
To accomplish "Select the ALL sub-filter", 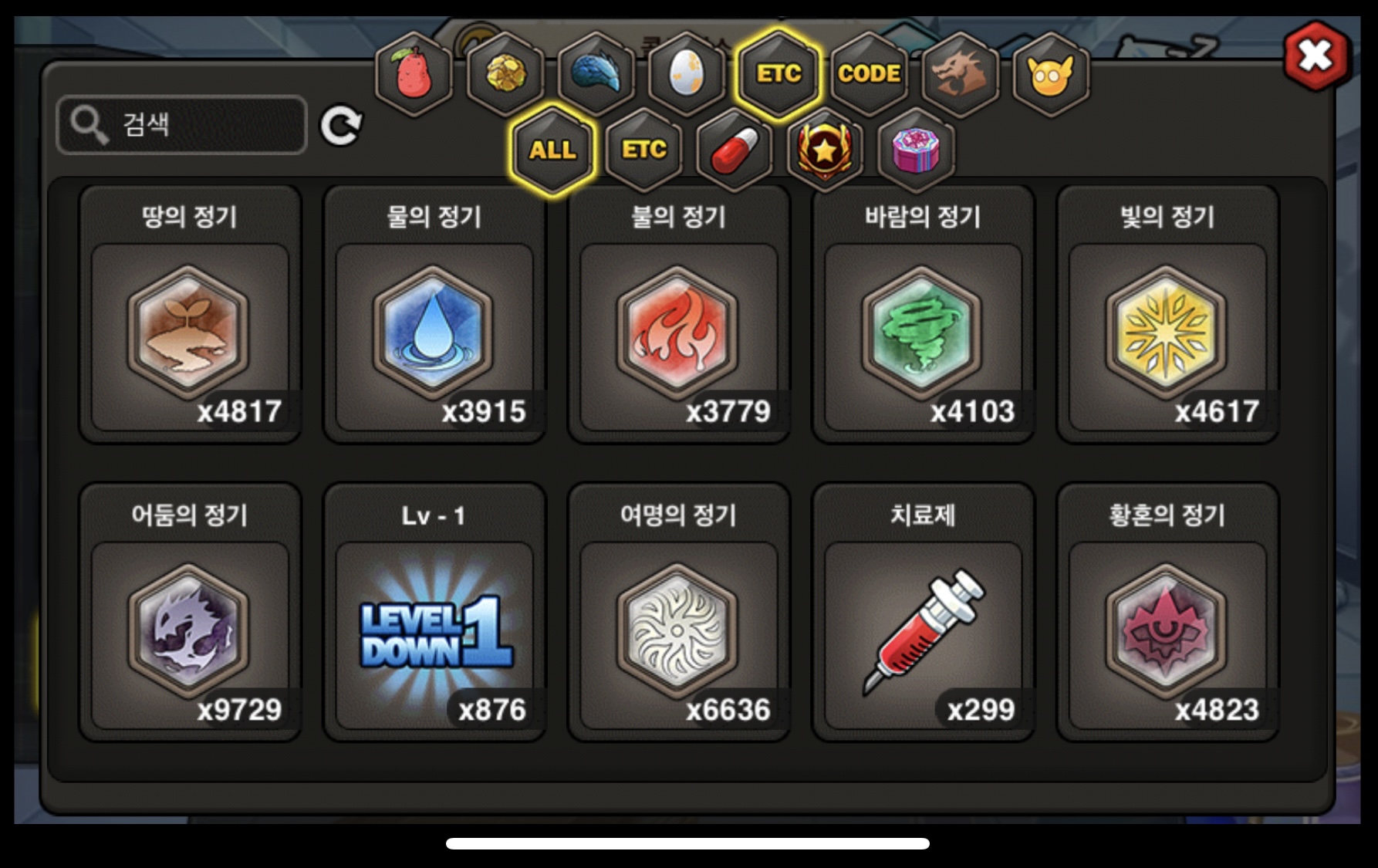I will pos(552,150).
